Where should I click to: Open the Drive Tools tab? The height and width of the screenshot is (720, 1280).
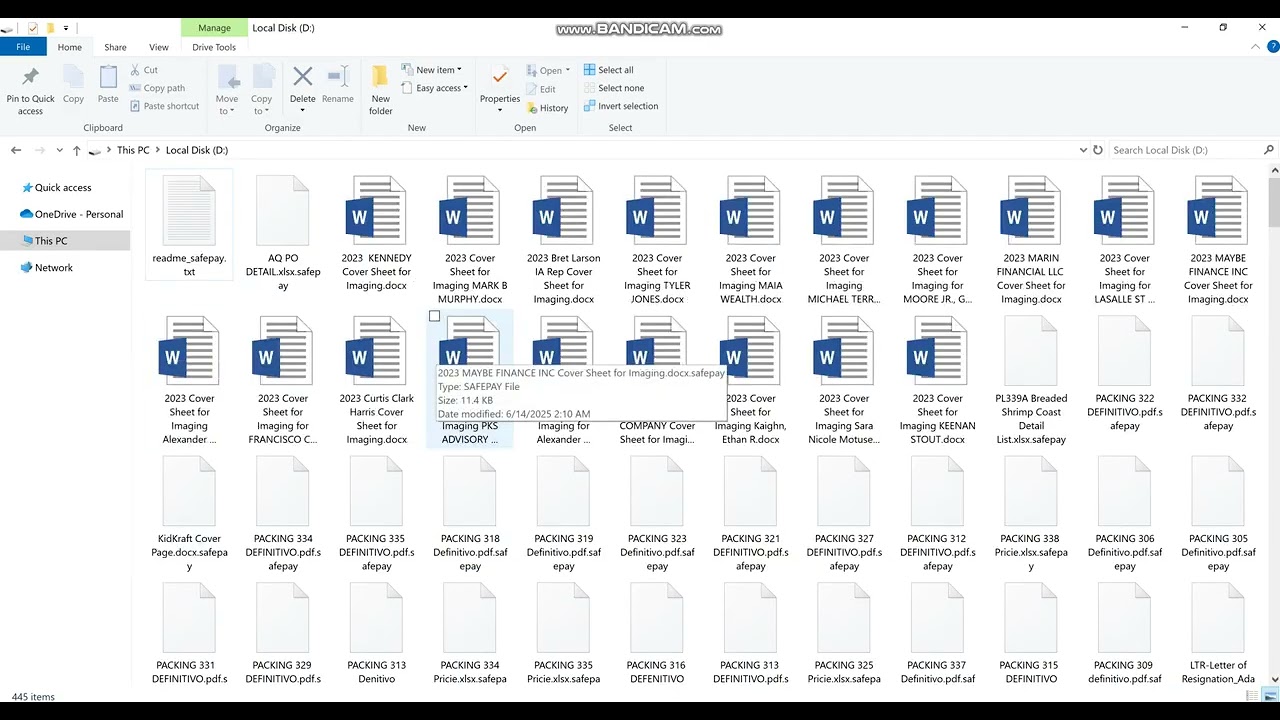pos(214,47)
